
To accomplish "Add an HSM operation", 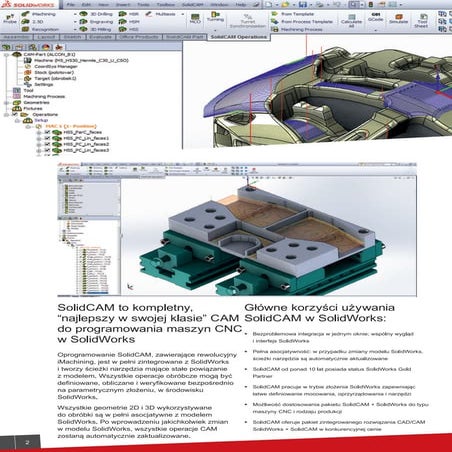I will 129,22.
